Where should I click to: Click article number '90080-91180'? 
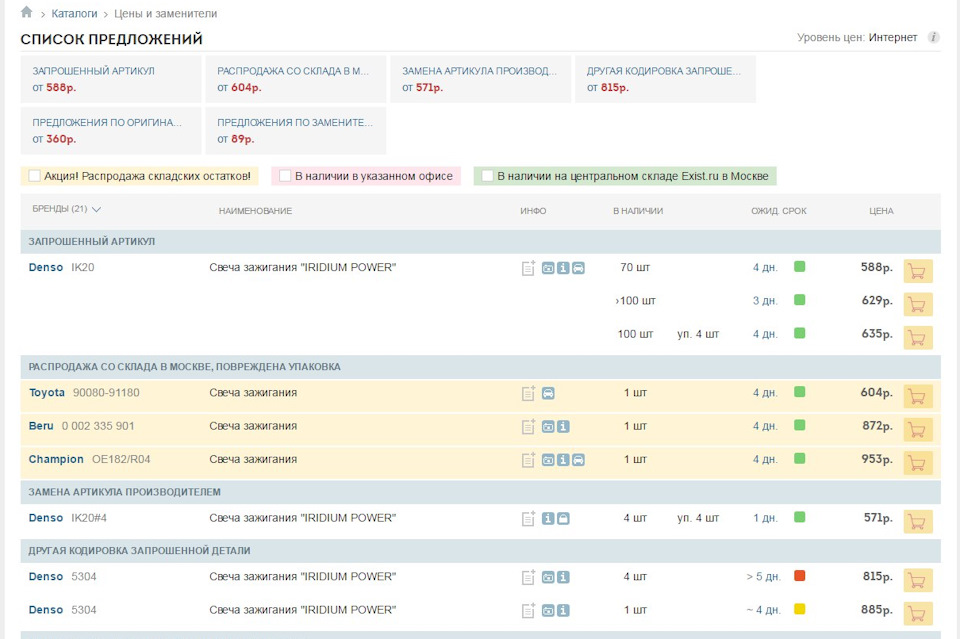coord(106,393)
